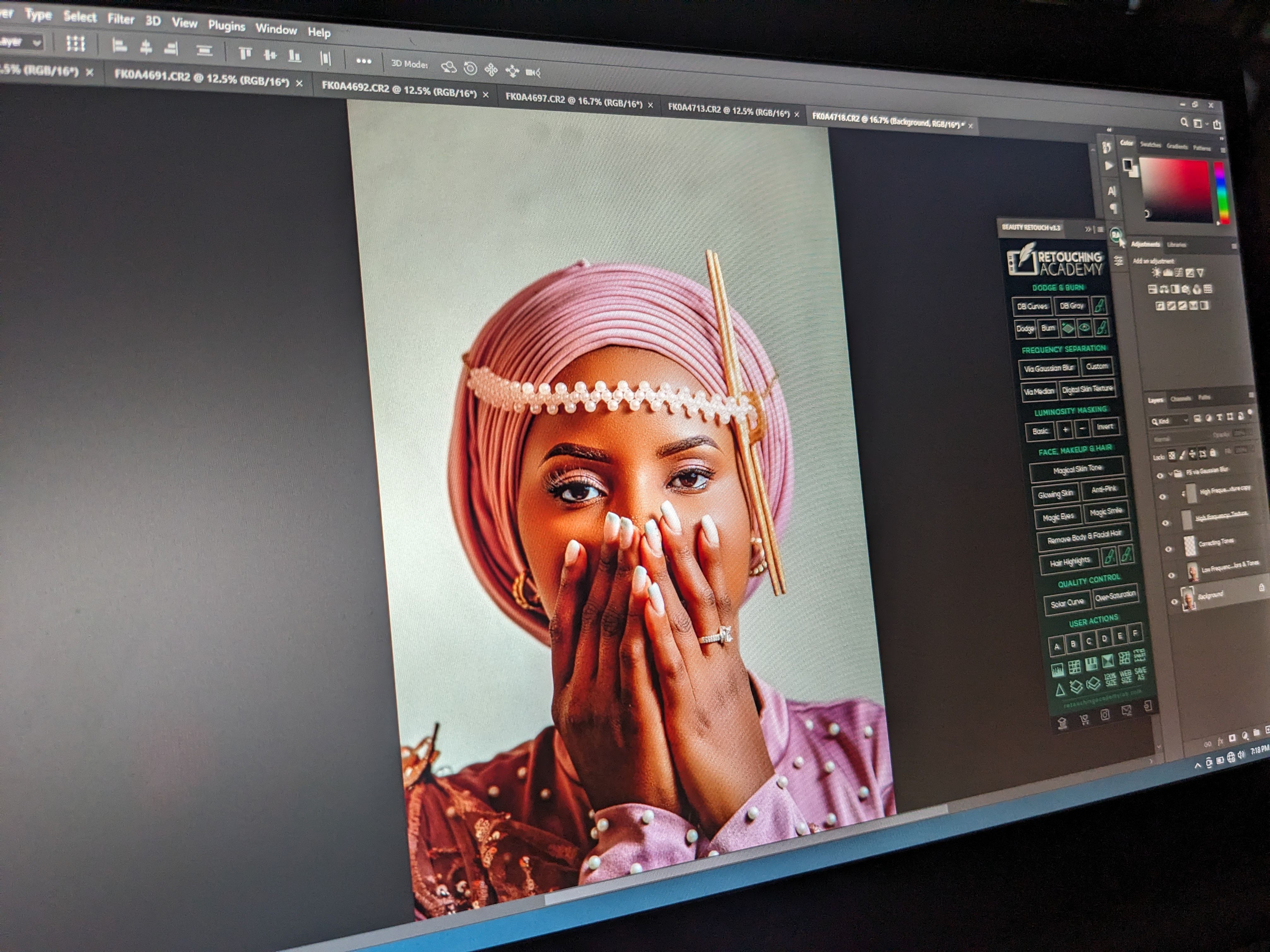
Task: Select the 3D roll camera icon
Action: coord(470,69)
